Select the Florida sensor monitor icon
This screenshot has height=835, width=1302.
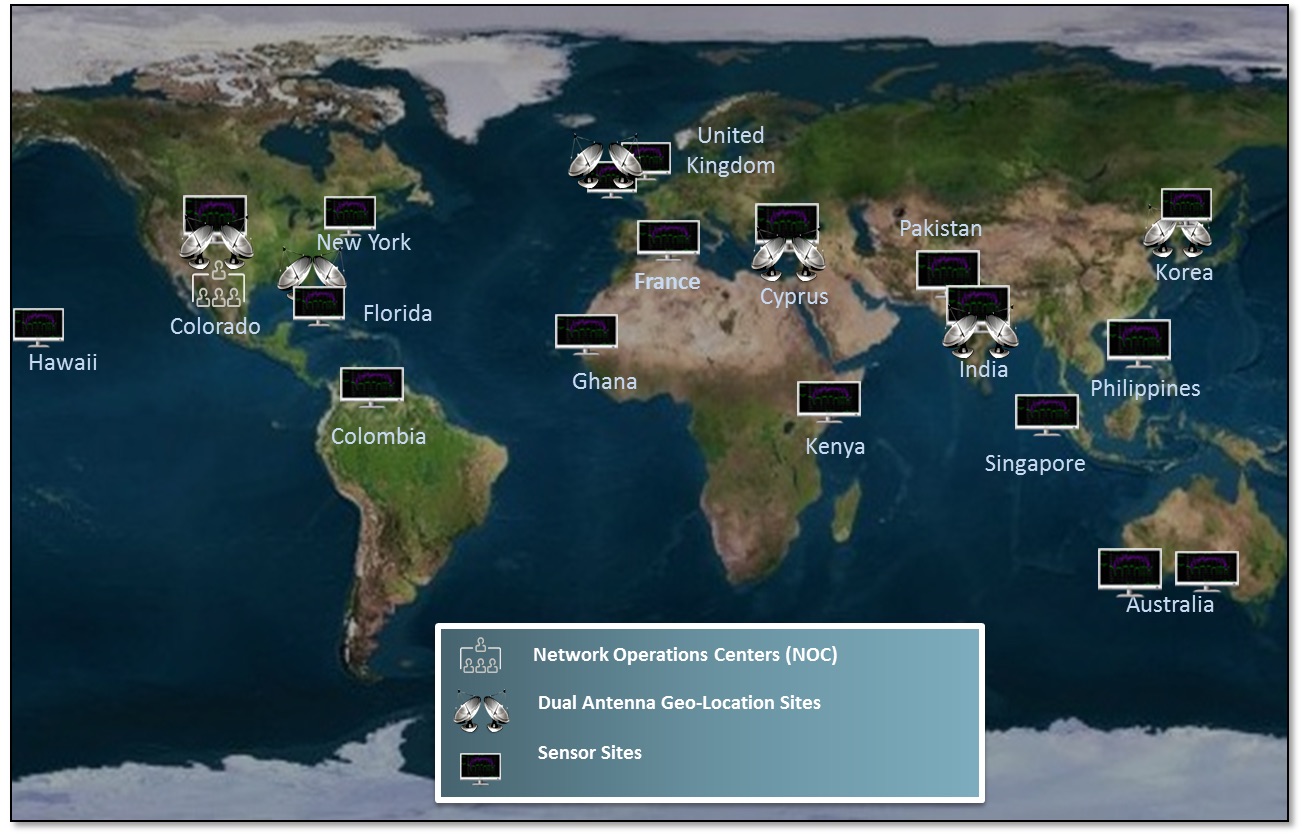click(x=319, y=305)
